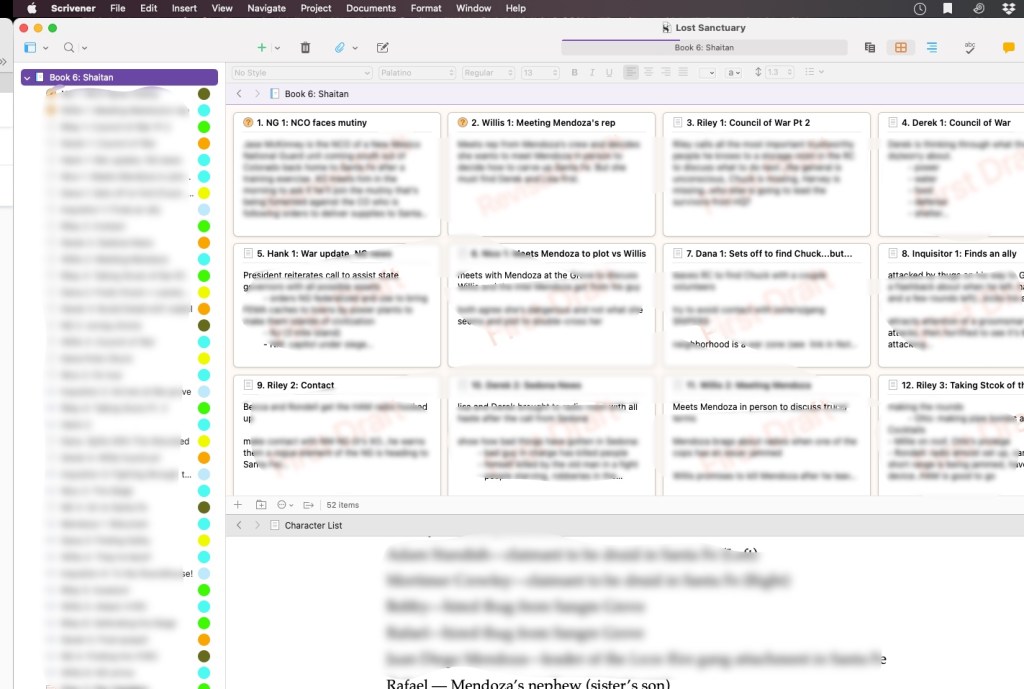
Task: Collapse the Book 6: Shaitan folder
Action: pos(27,77)
